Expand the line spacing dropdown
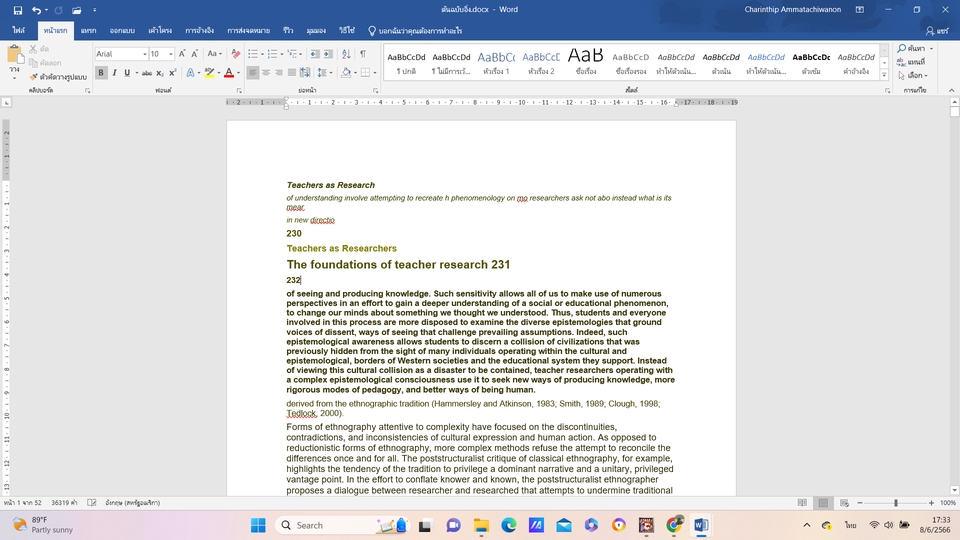The image size is (960, 540). tap(331, 73)
